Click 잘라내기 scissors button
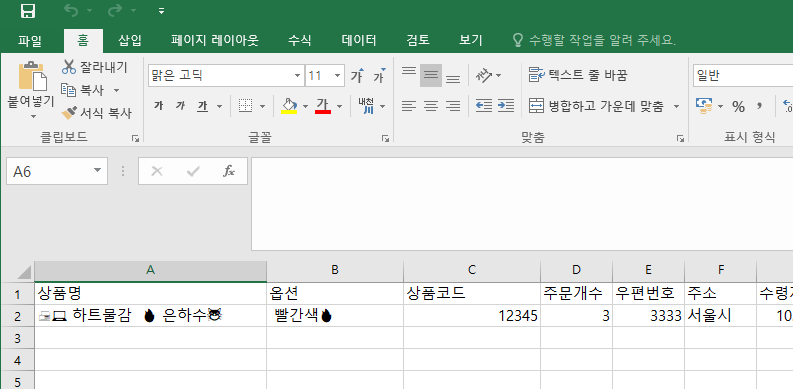This screenshot has height=389, width=793. point(94,67)
